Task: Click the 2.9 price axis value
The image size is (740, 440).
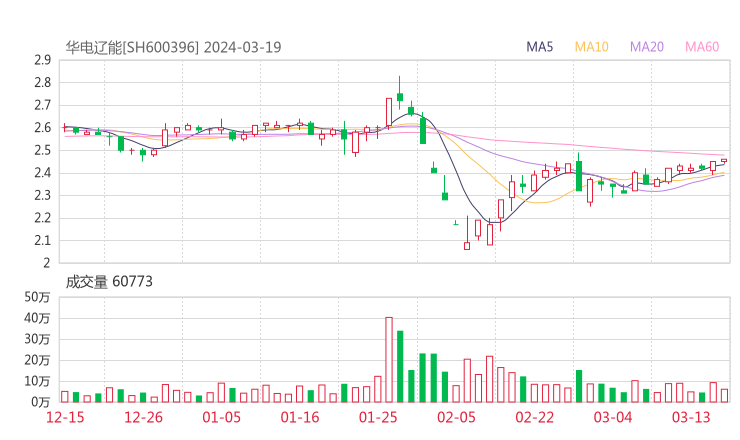Action: [x=42, y=60]
